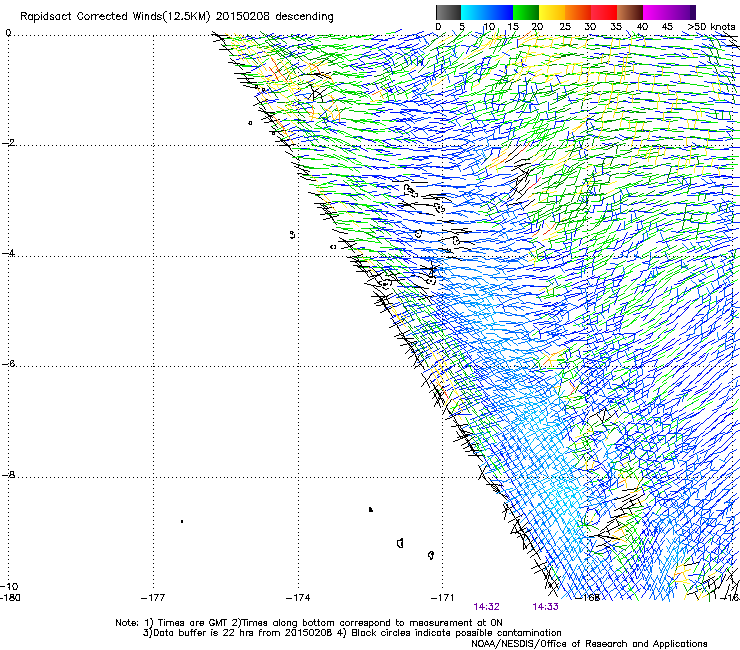Click the '45' legend scale label
The width and height of the screenshot is (740, 650).
click(667, 27)
